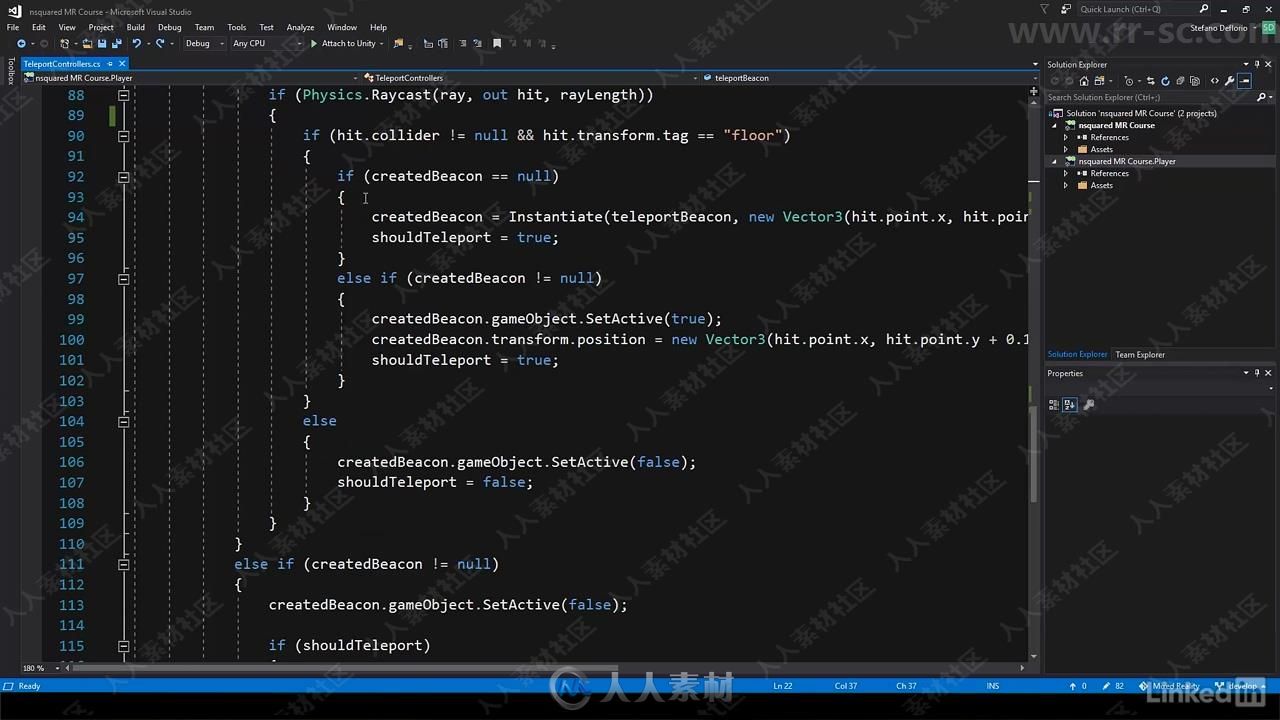Click the Uncomment Lines toolbar icon

click(477, 43)
